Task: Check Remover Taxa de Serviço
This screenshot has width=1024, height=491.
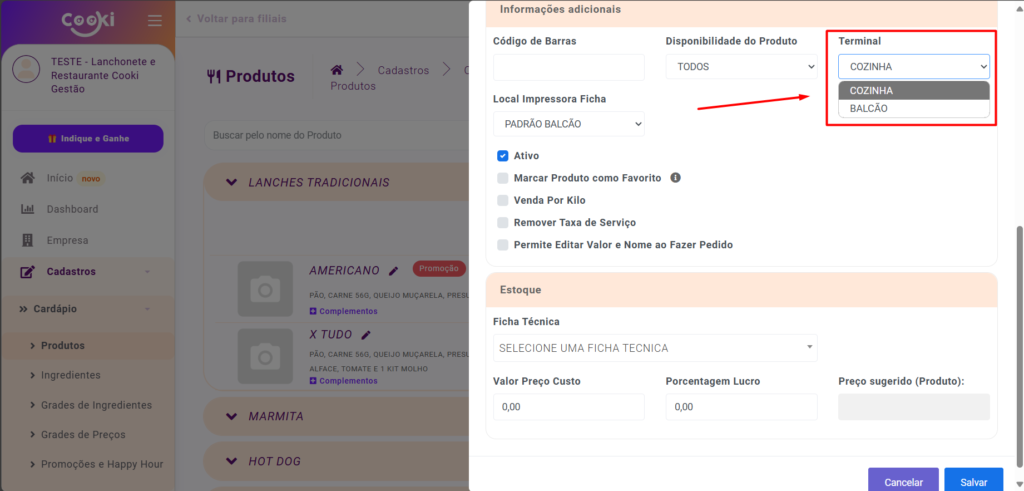Action: click(x=503, y=222)
